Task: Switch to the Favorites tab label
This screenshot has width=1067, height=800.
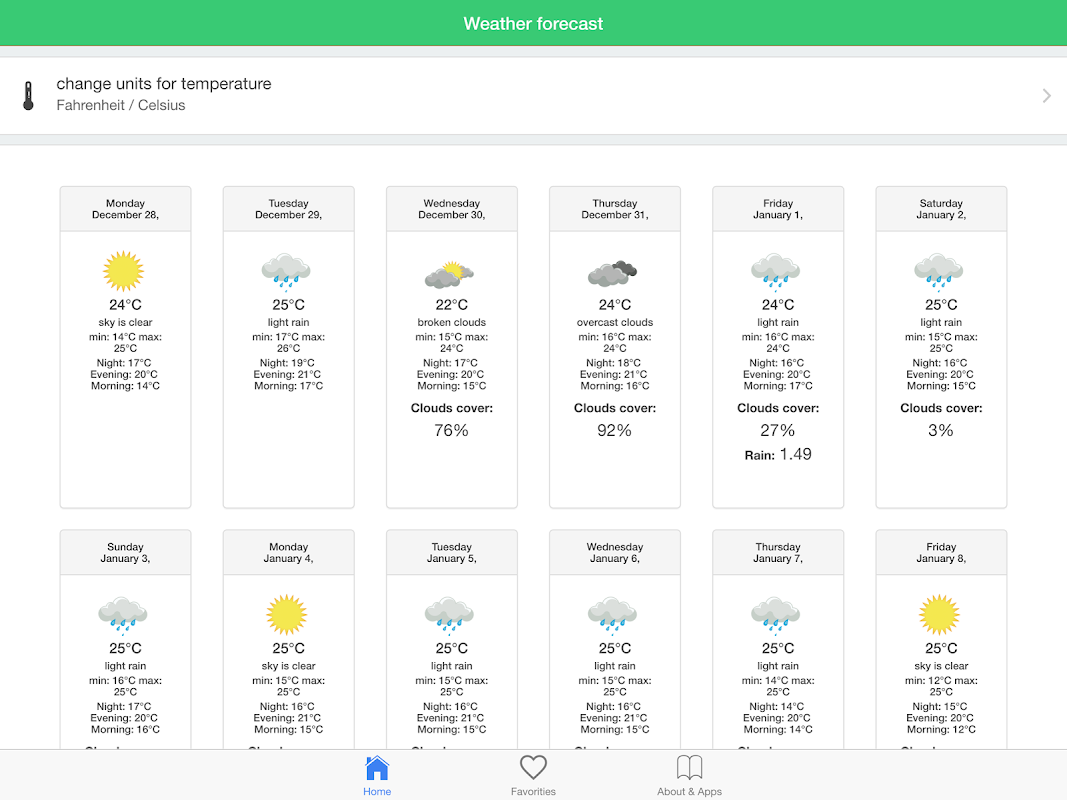Action: pyautogui.click(x=534, y=791)
